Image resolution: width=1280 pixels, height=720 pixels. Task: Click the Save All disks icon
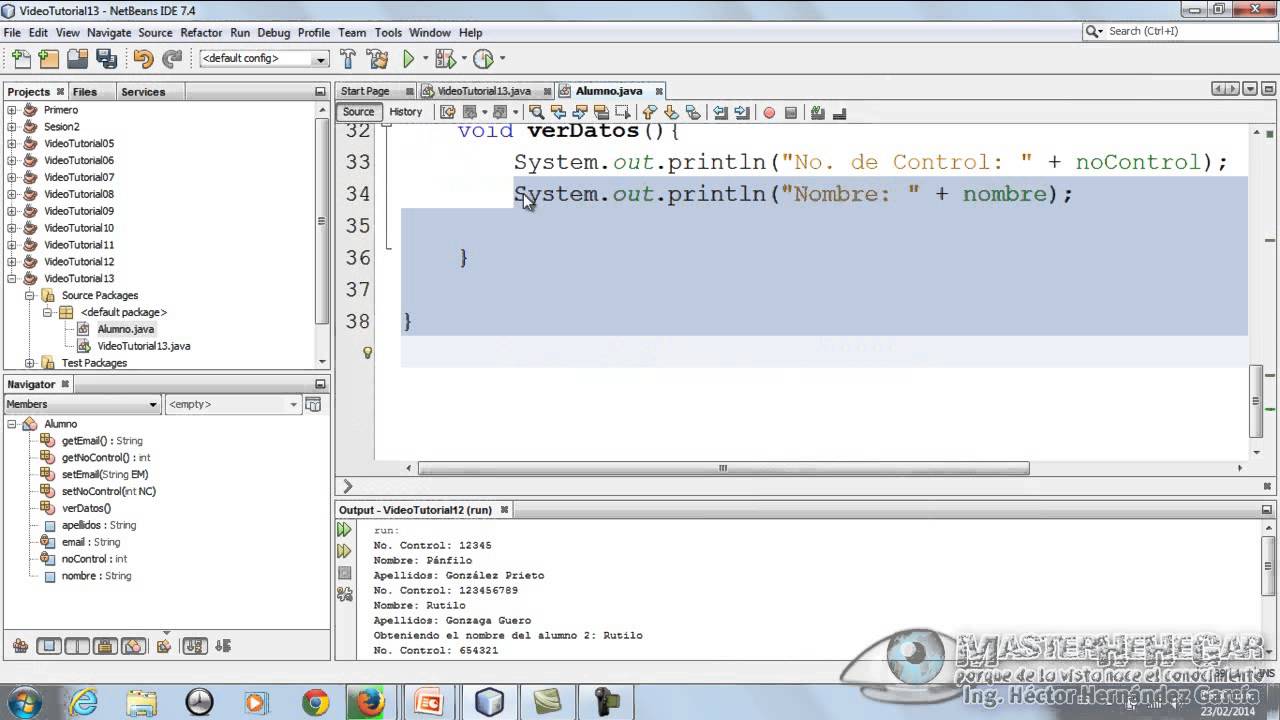(107, 59)
